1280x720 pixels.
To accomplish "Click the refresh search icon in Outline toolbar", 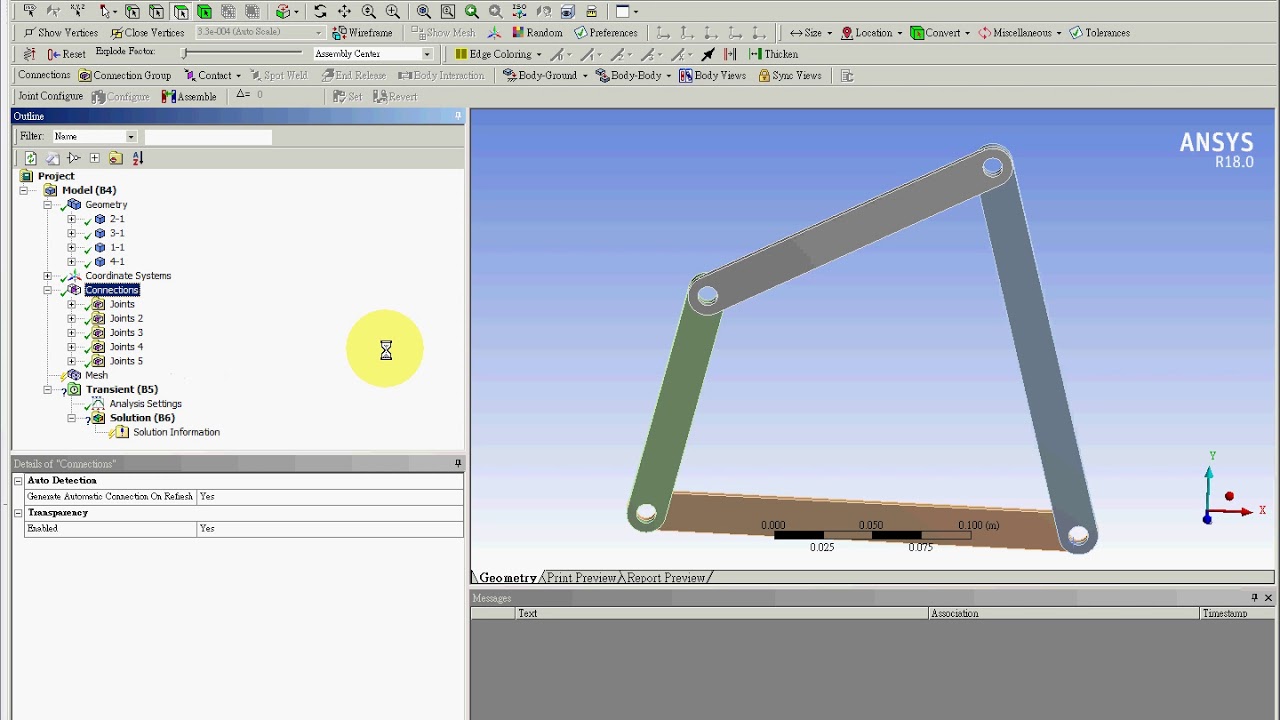I will point(31,158).
